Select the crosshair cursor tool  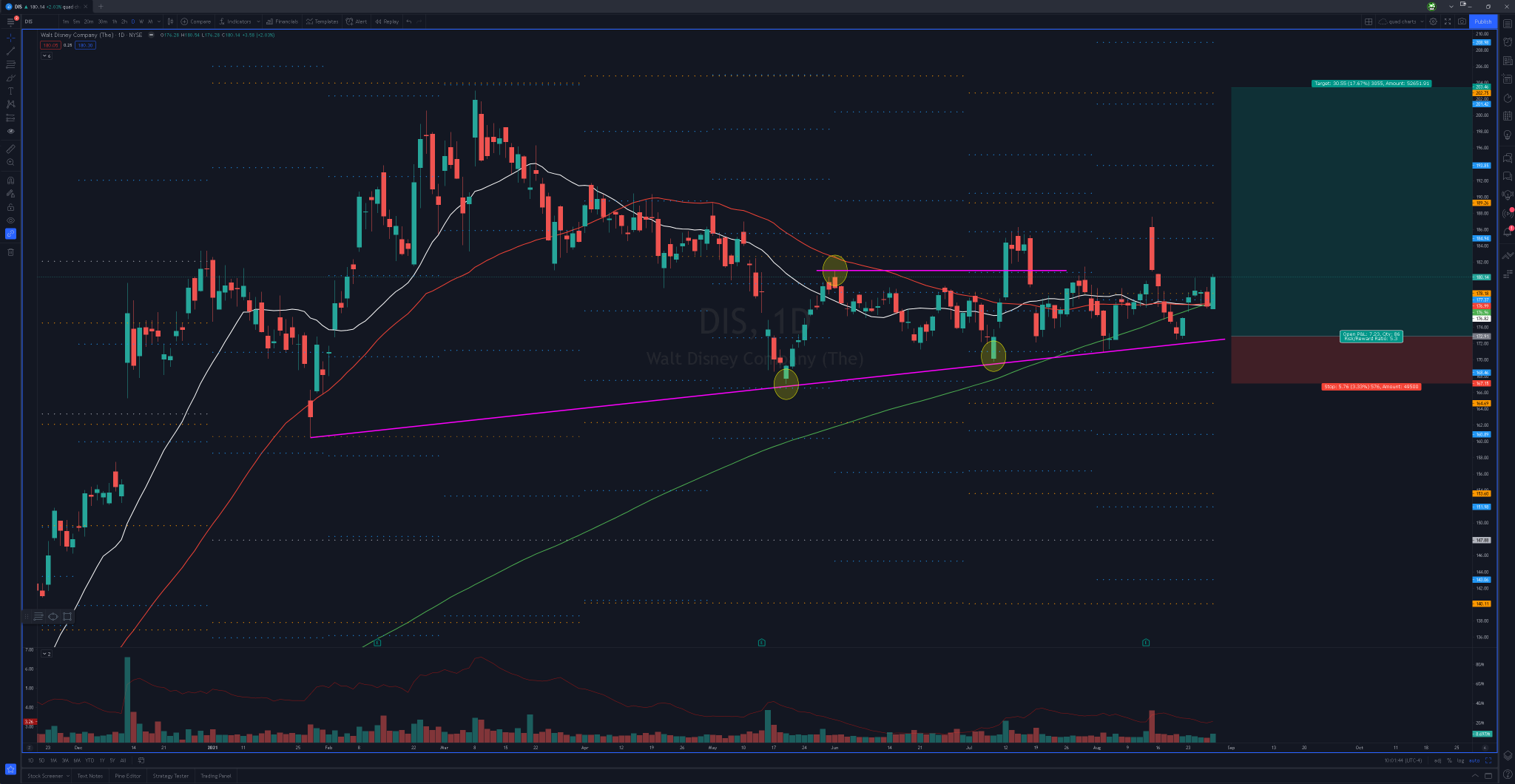click(10, 38)
